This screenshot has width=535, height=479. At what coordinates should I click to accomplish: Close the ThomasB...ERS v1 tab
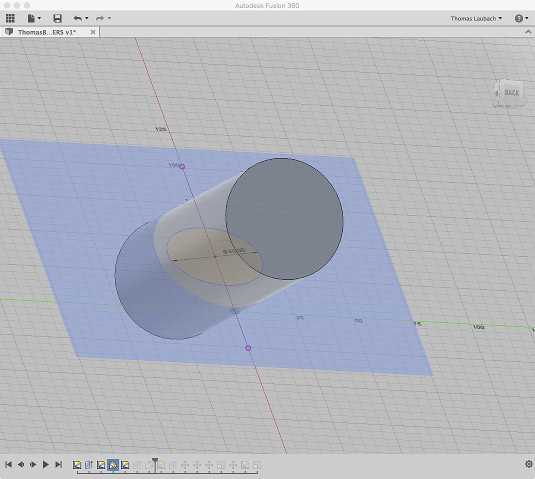(93, 32)
